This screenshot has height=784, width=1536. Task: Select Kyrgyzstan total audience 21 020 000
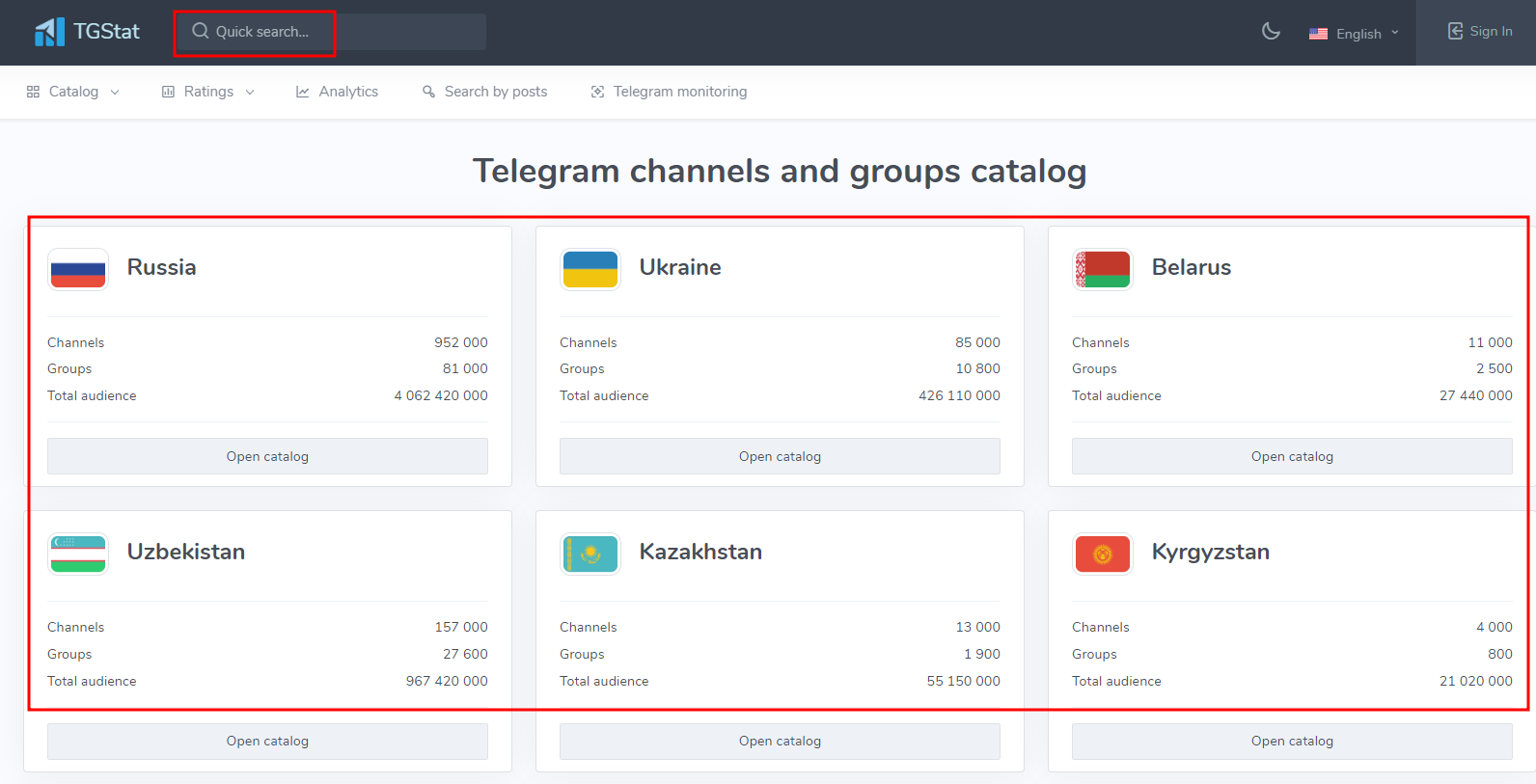point(1476,681)
